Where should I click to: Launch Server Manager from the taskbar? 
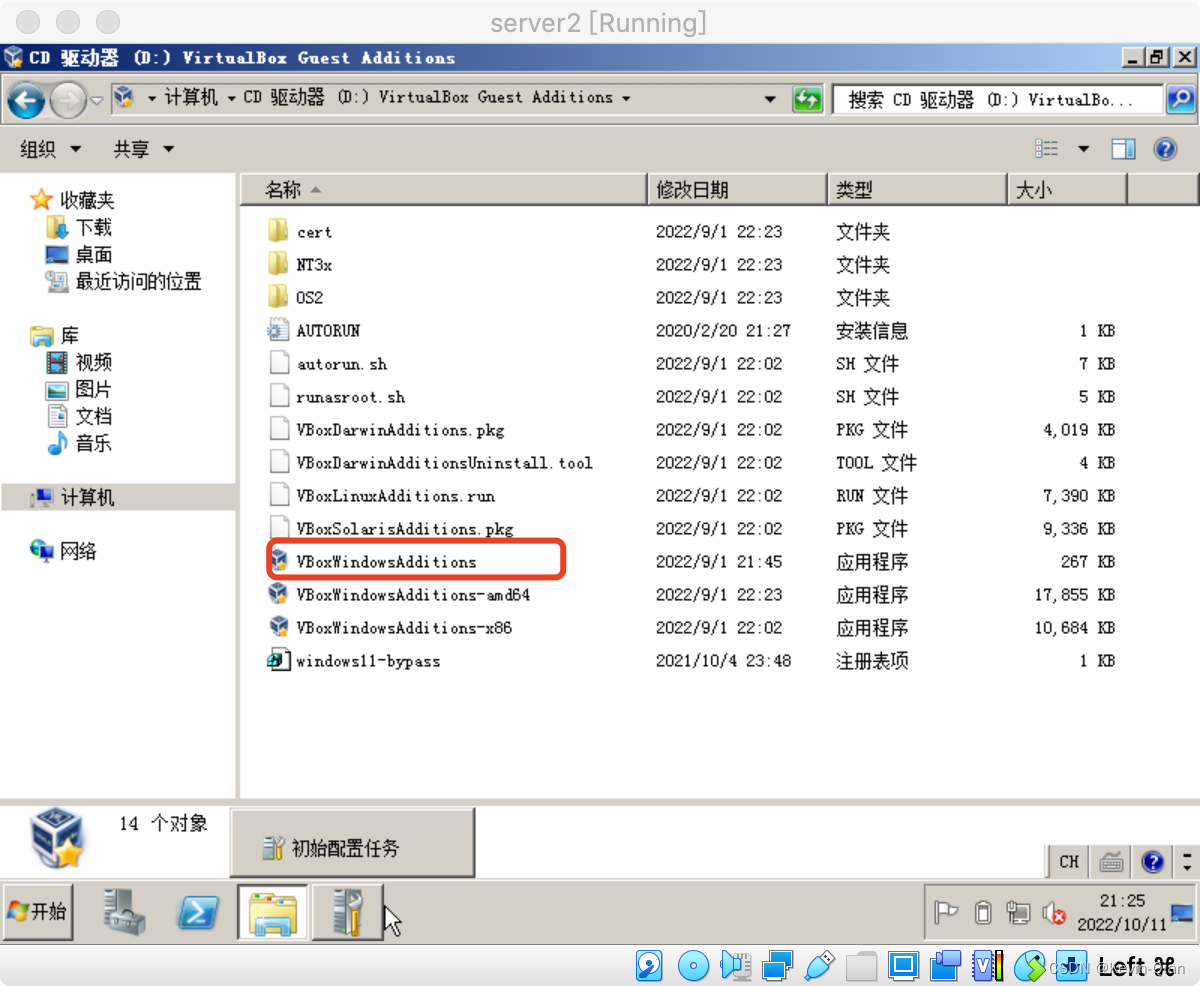tap(124, 912)
